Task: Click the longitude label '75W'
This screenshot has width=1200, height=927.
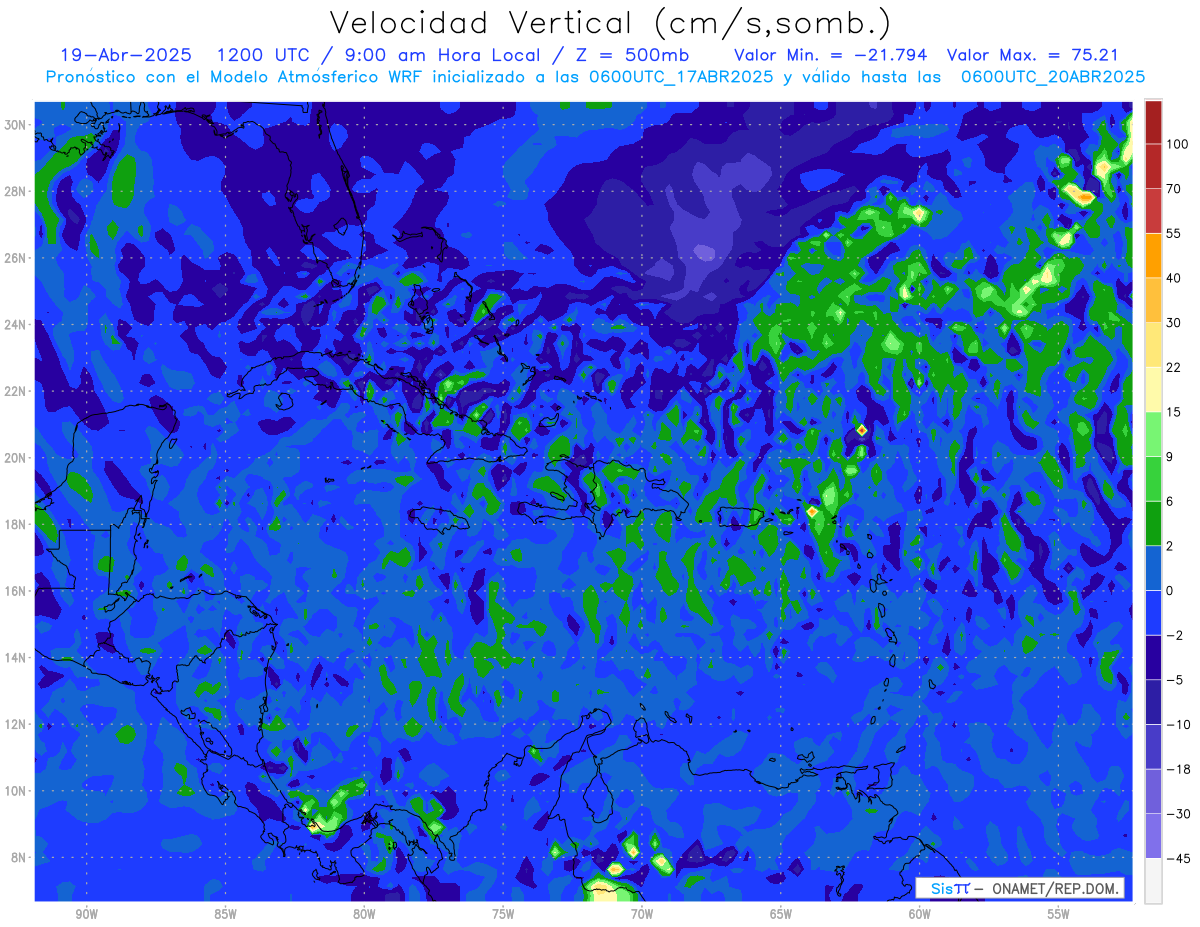Action: pos(503,914)
